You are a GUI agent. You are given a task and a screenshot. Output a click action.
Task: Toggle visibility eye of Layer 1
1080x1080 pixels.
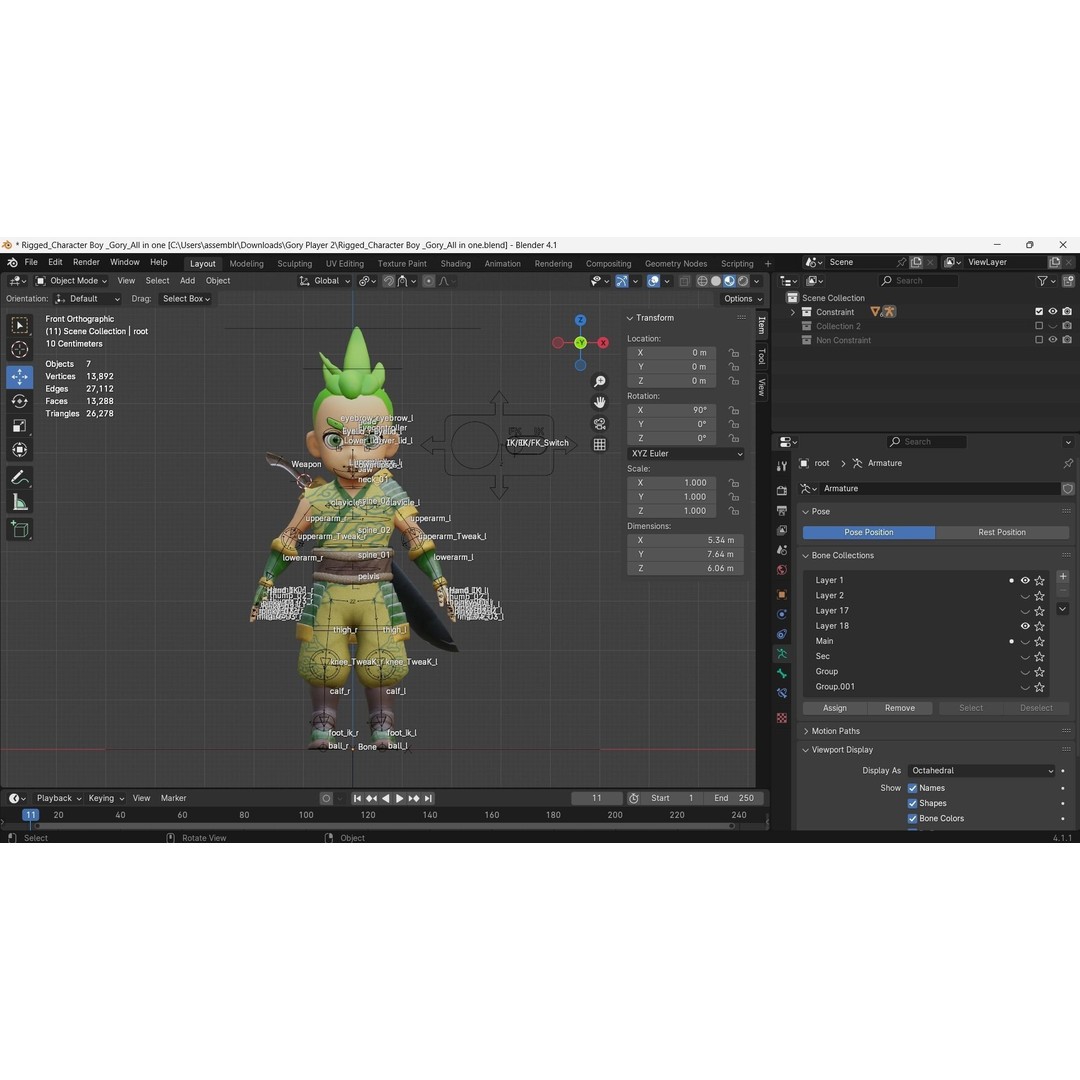coord(1025,581)
